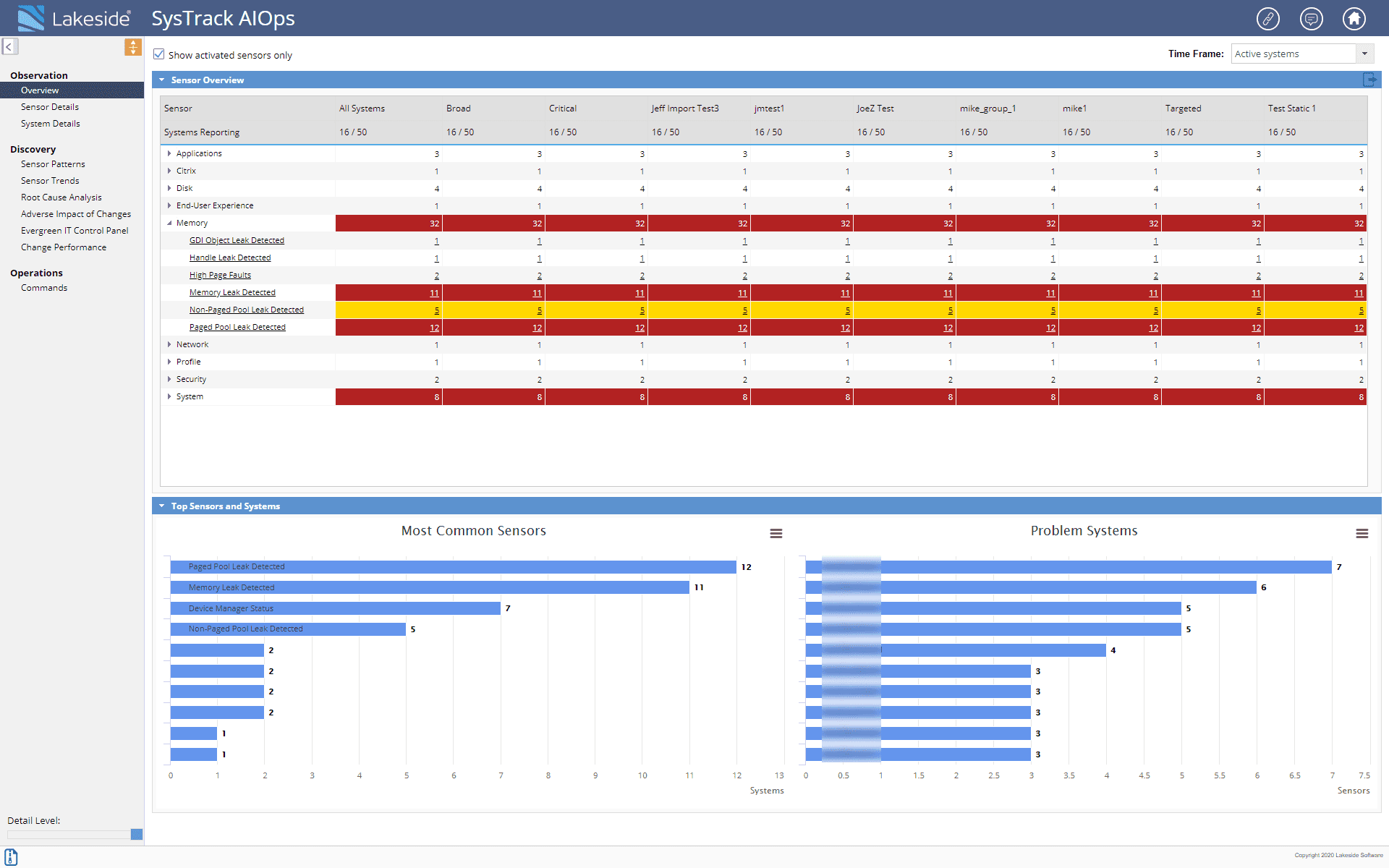Click the info icon at bottom left
1389x868 pixels.
coord(11,857)
